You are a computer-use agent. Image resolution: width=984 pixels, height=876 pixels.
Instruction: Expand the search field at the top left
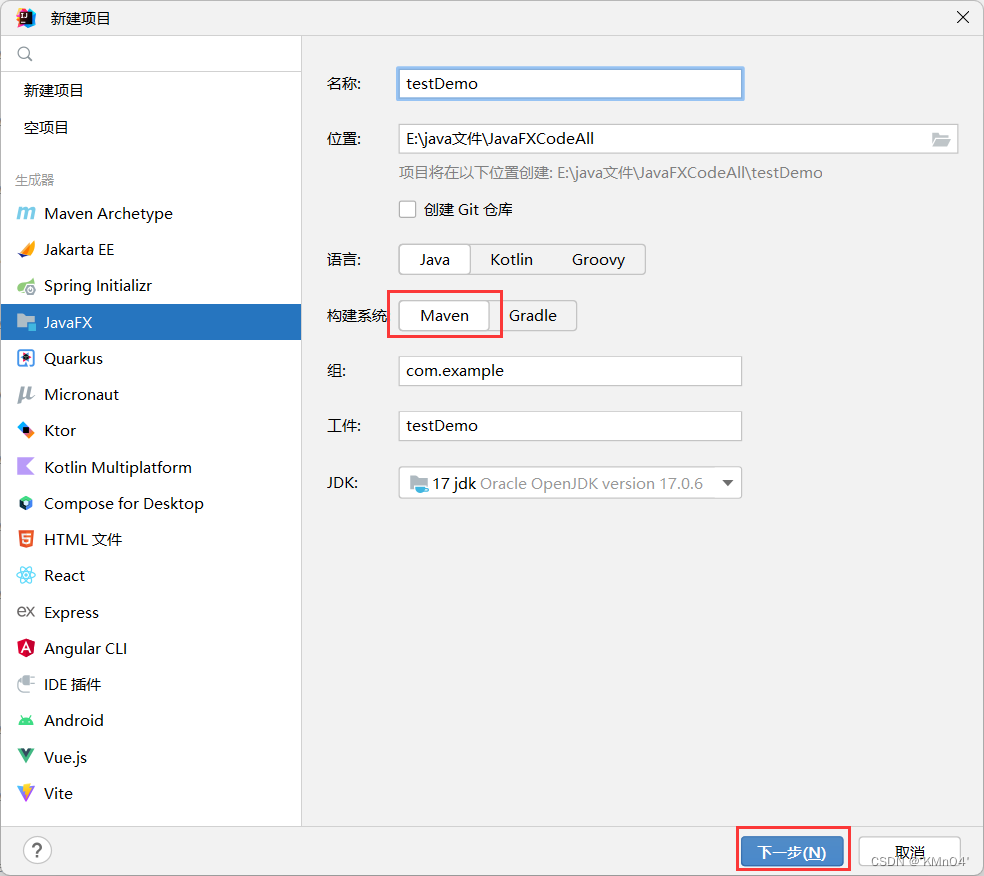pyautogui.click(x=25, y=53)
